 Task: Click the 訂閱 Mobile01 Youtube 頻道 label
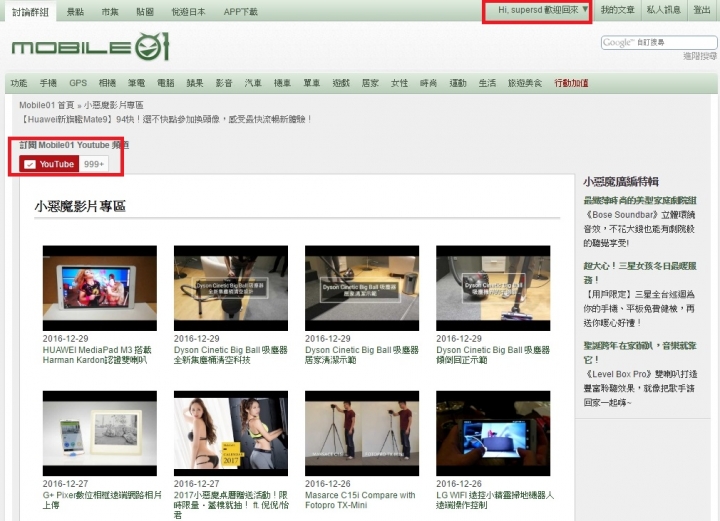point(74,145)
